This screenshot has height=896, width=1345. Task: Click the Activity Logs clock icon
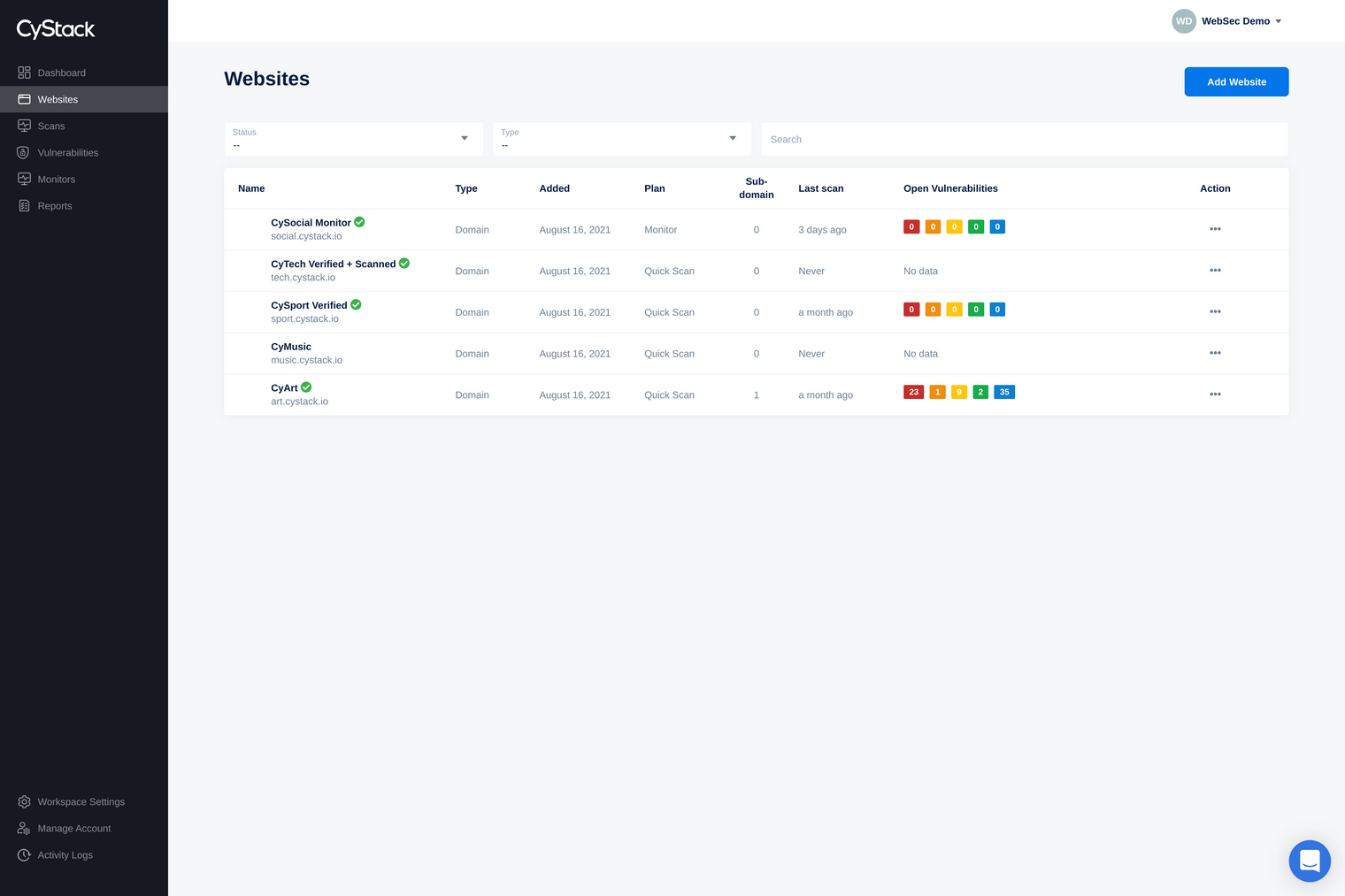coord(24,854)
